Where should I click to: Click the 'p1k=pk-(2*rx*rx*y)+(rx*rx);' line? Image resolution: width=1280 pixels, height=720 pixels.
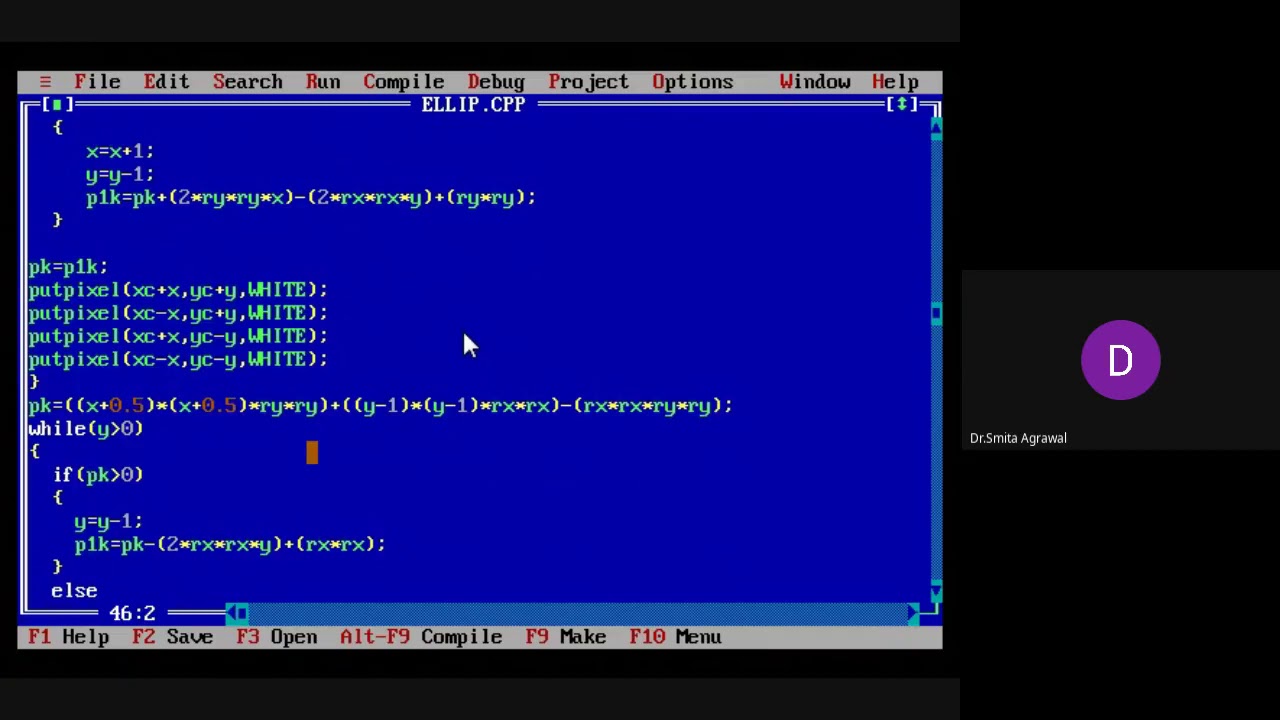[x=230, y=544]
